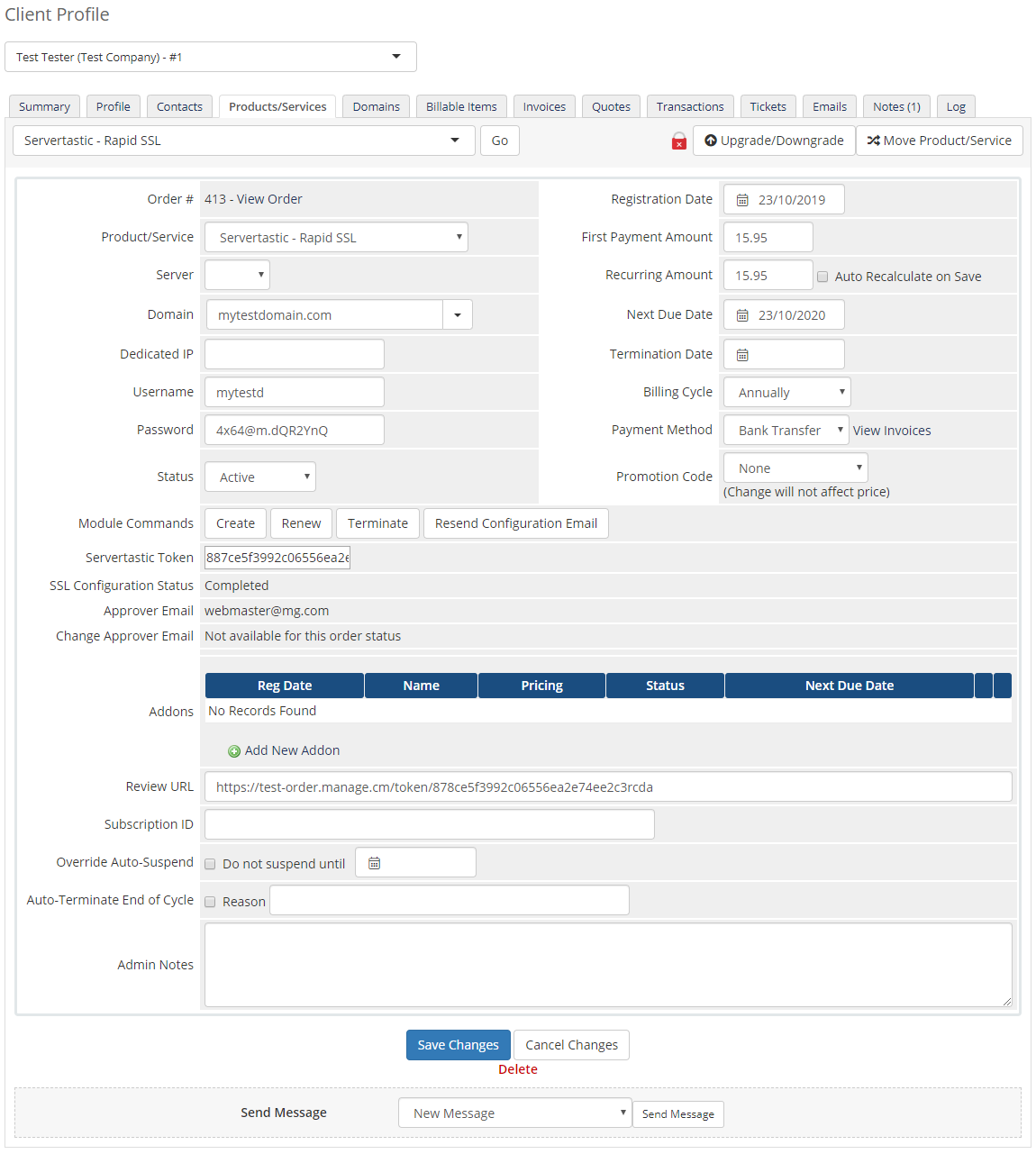Screen dimensions: 1036x1154
Task: Open the New Message dropdown
Action: tap(514, 1113)
